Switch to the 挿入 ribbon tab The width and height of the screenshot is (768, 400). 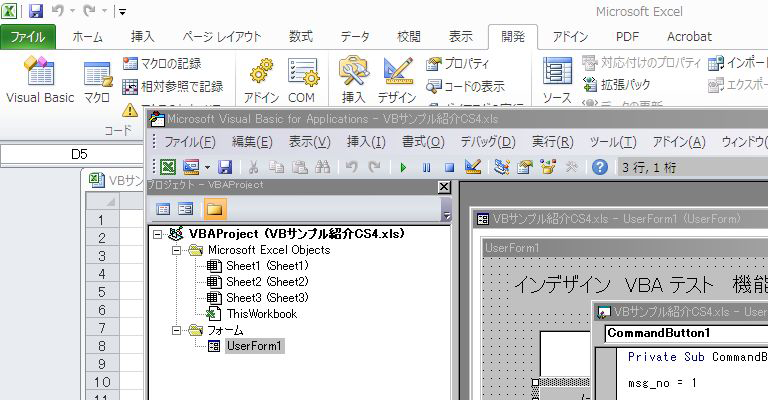pyautogui.click(x=143, y=37)
